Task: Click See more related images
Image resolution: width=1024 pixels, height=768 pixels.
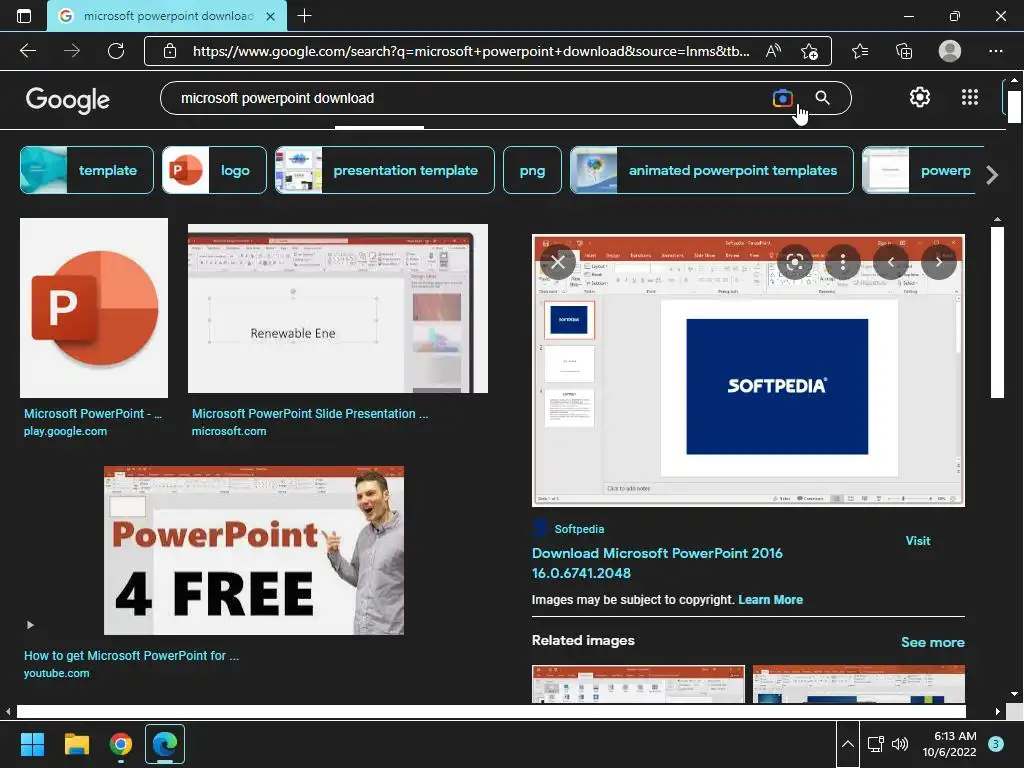Action: pos(933,642)
